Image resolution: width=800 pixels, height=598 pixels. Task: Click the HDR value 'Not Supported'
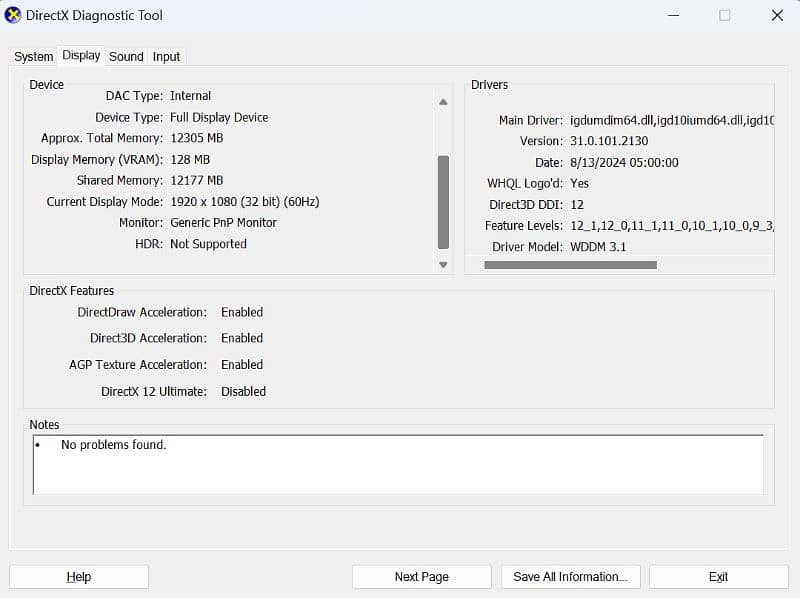(x=208, y=244)
